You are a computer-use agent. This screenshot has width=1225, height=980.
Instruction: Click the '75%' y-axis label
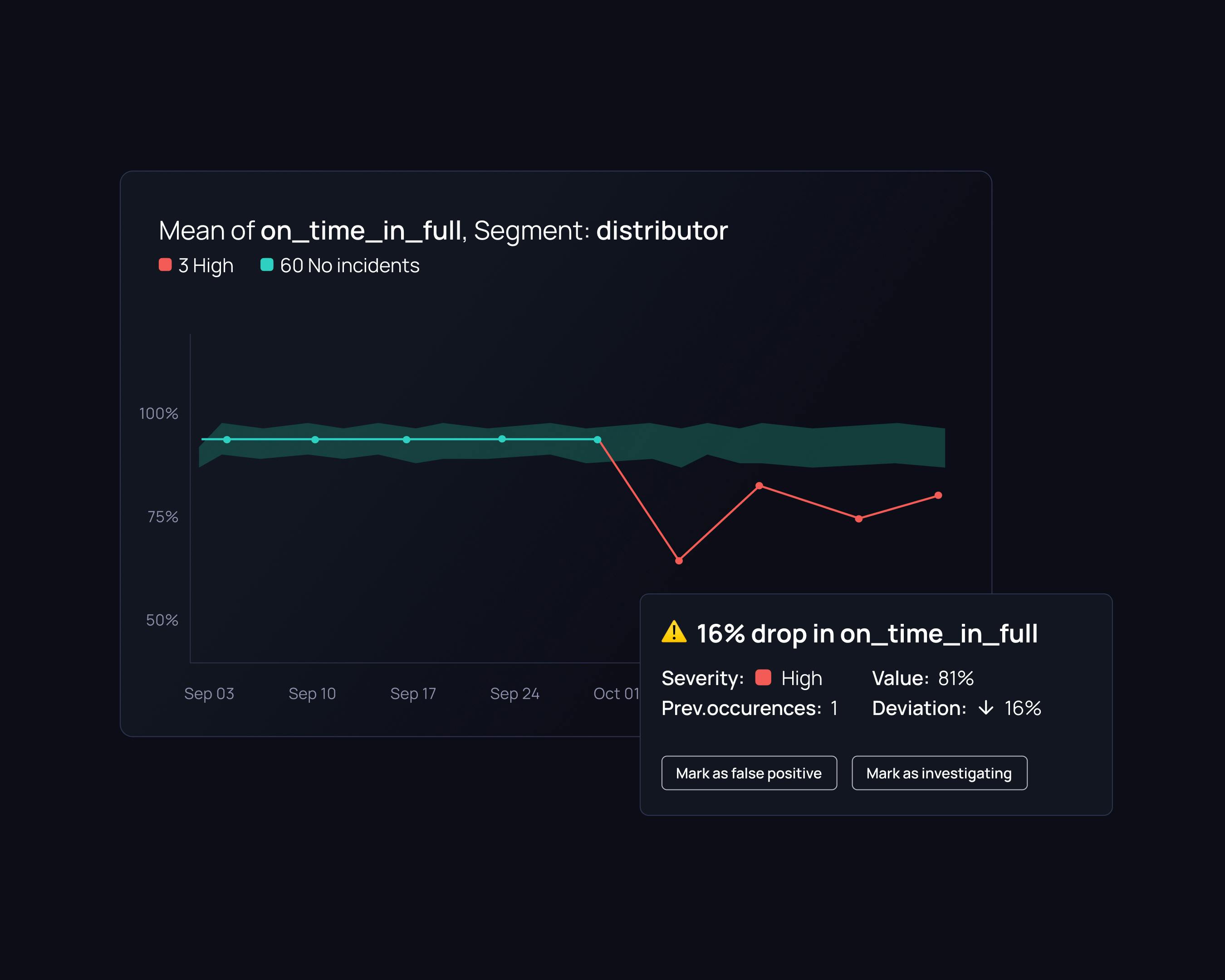(x=162, y=516)
